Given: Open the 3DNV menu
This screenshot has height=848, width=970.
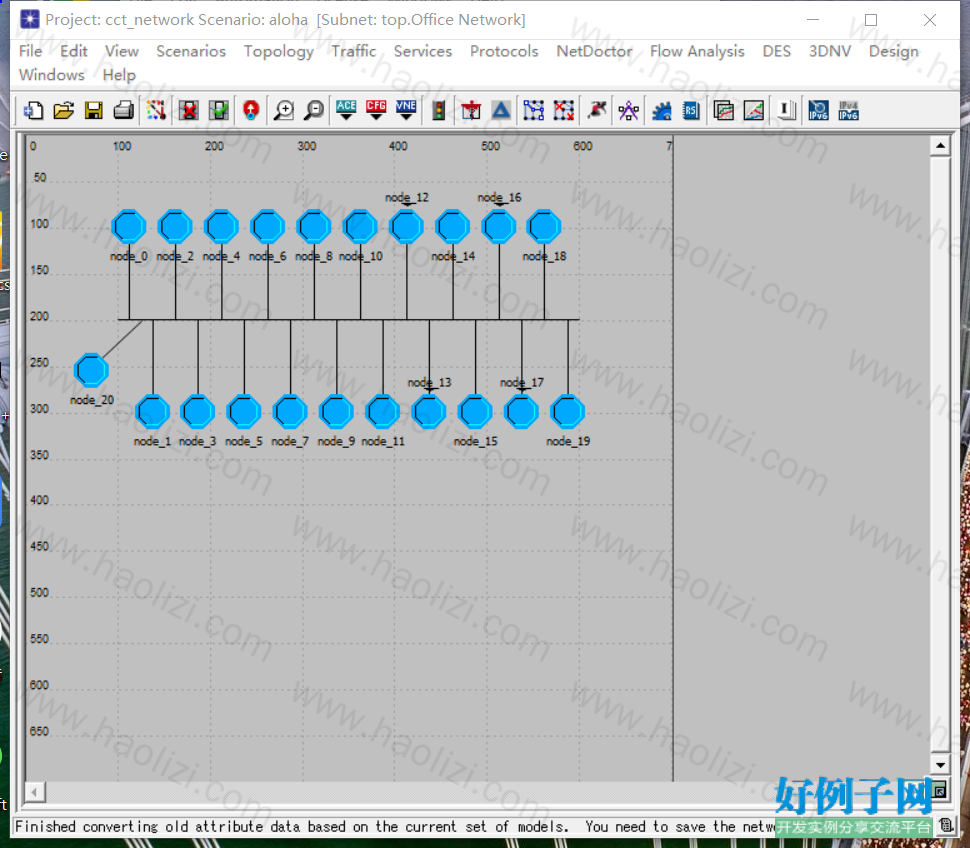Looking at the screenshot, I should point(830,51).
